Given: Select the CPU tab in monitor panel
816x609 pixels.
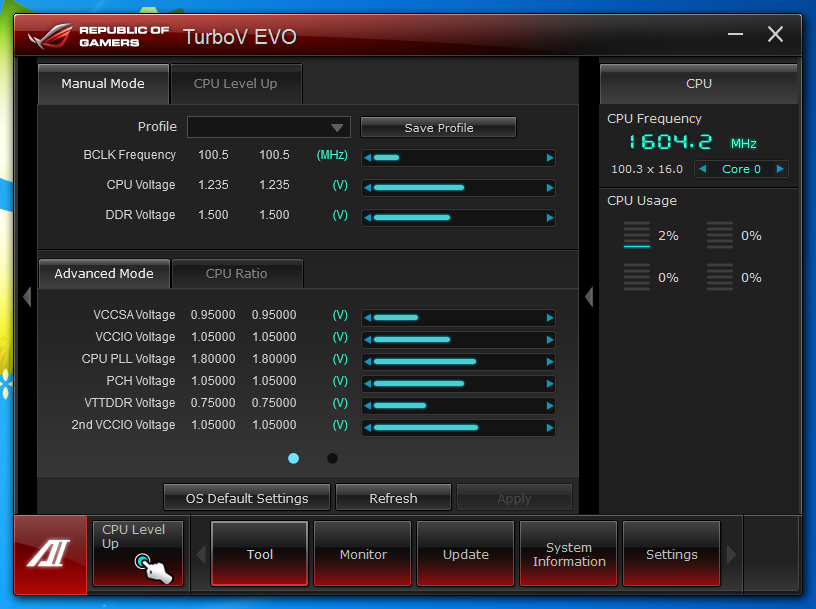Looking at the screenshot, I should coord(698,84).
